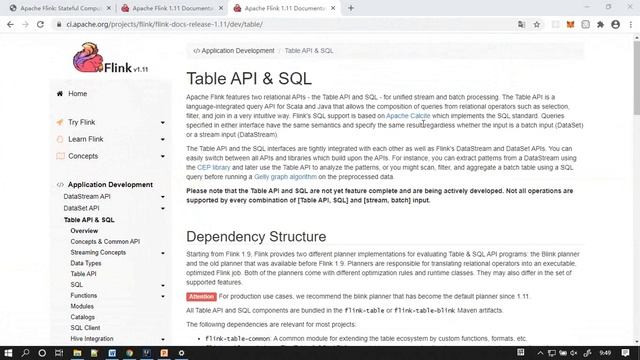Click the address bar URL field
This screenshot has width=640, height=360.
(286, 24)
